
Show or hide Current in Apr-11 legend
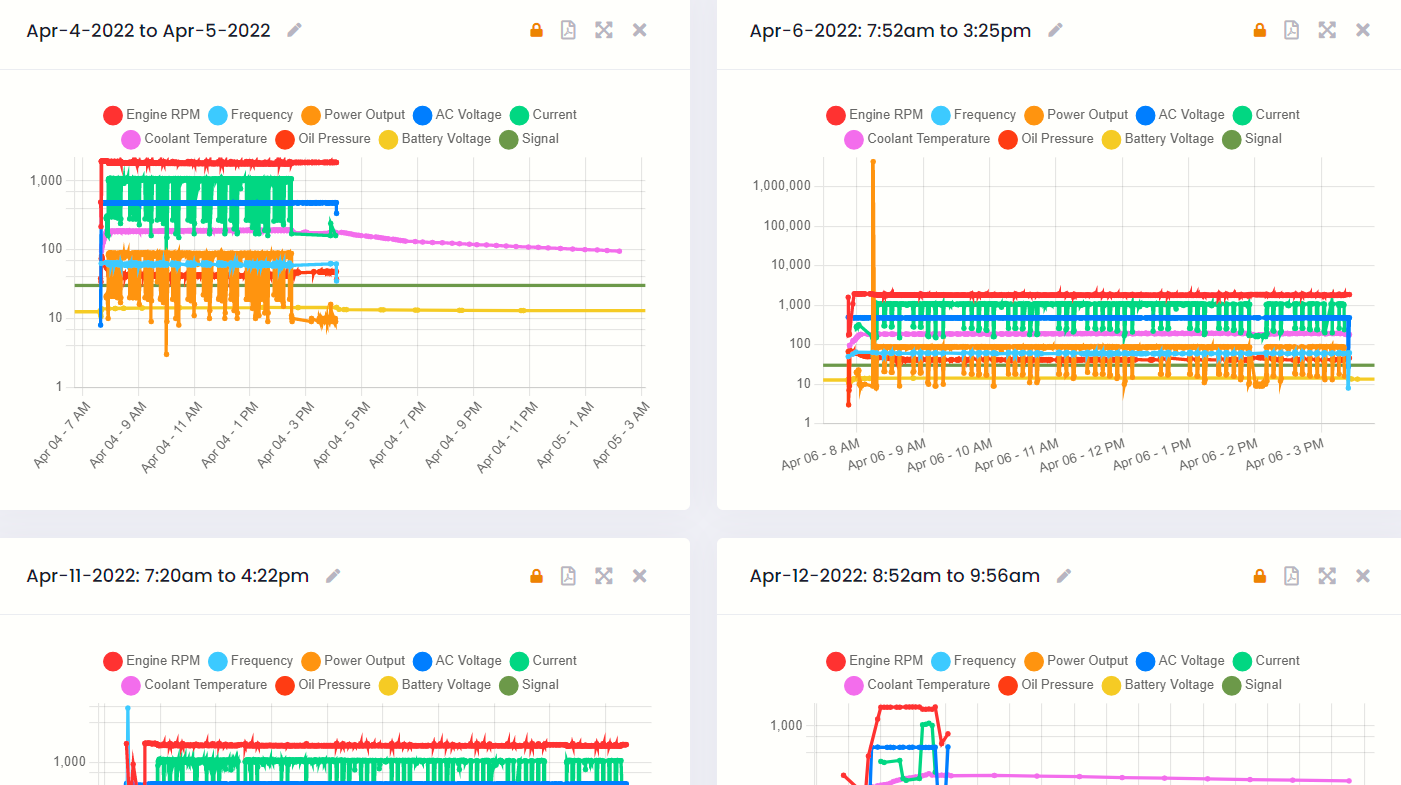[x=543, y=661]
